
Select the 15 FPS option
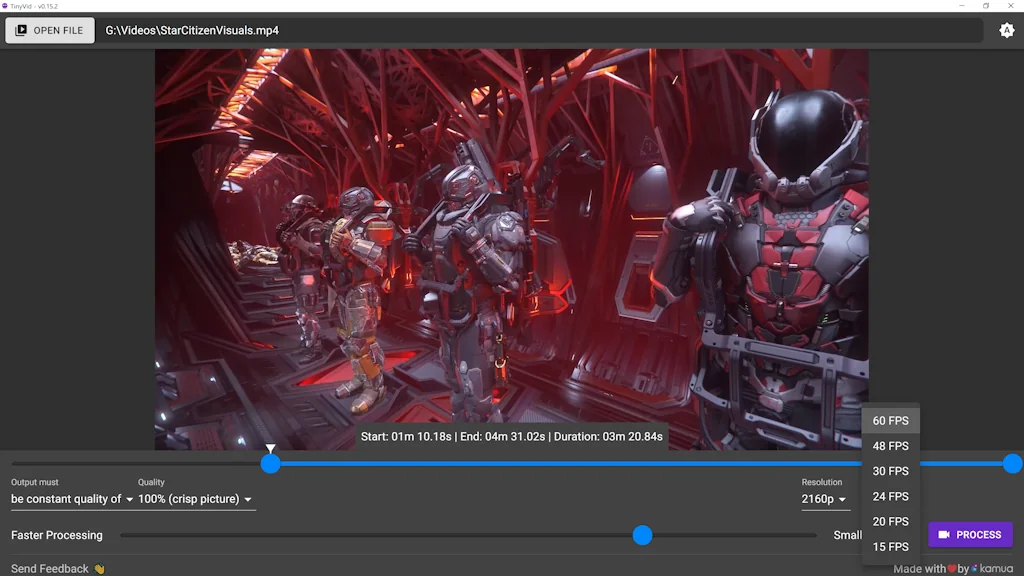pos(890,546)
